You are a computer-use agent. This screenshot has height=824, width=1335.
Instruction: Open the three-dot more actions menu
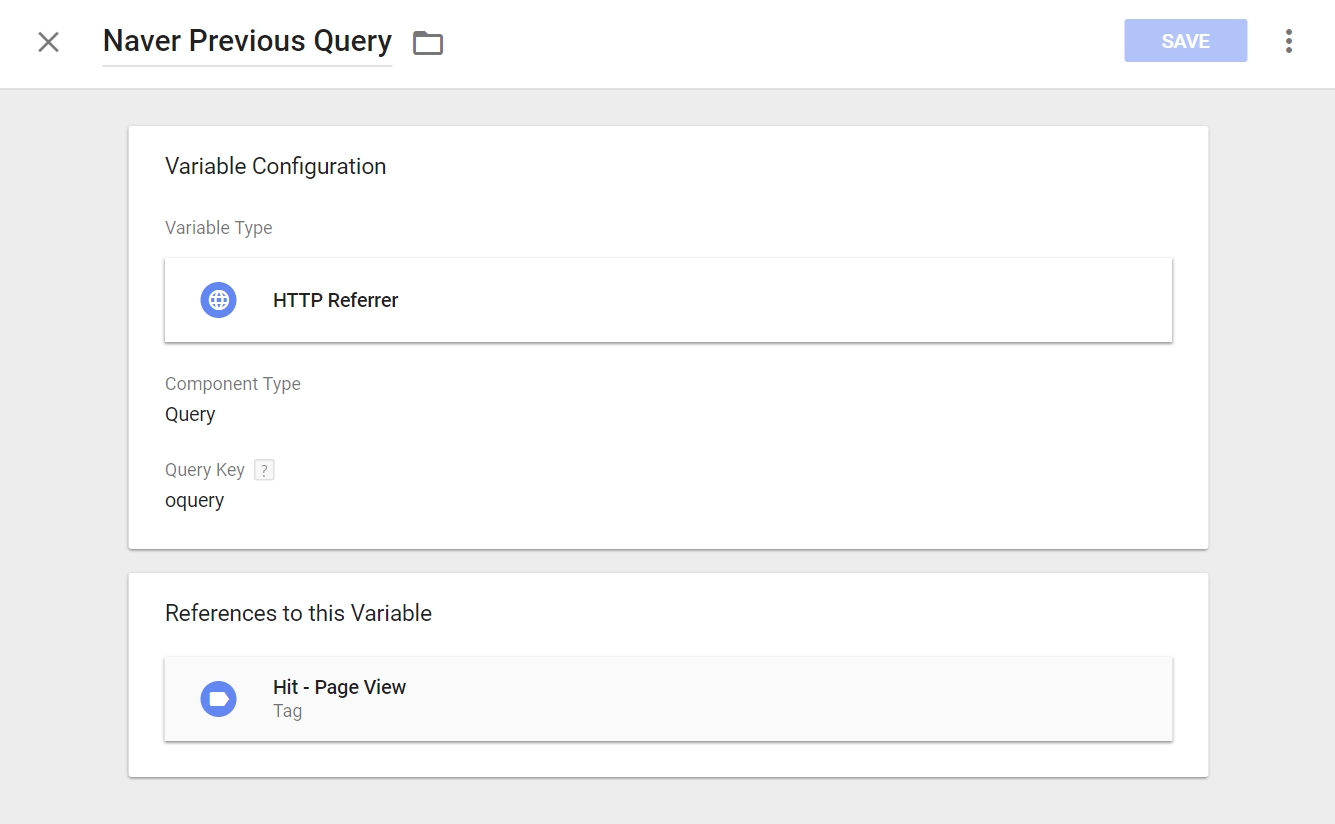click(1288, 41)
